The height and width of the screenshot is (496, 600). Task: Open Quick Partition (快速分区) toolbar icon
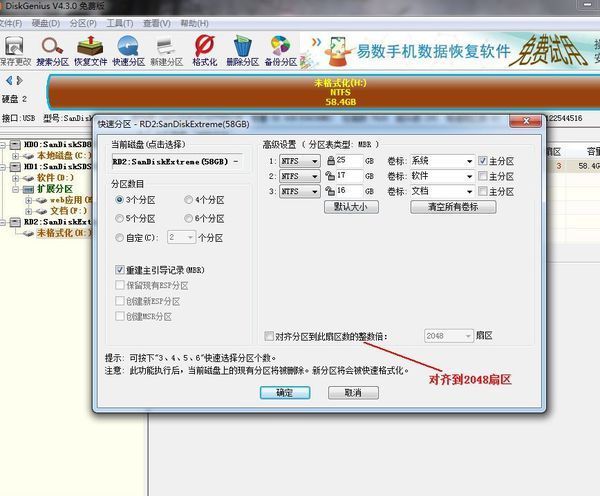128,51
